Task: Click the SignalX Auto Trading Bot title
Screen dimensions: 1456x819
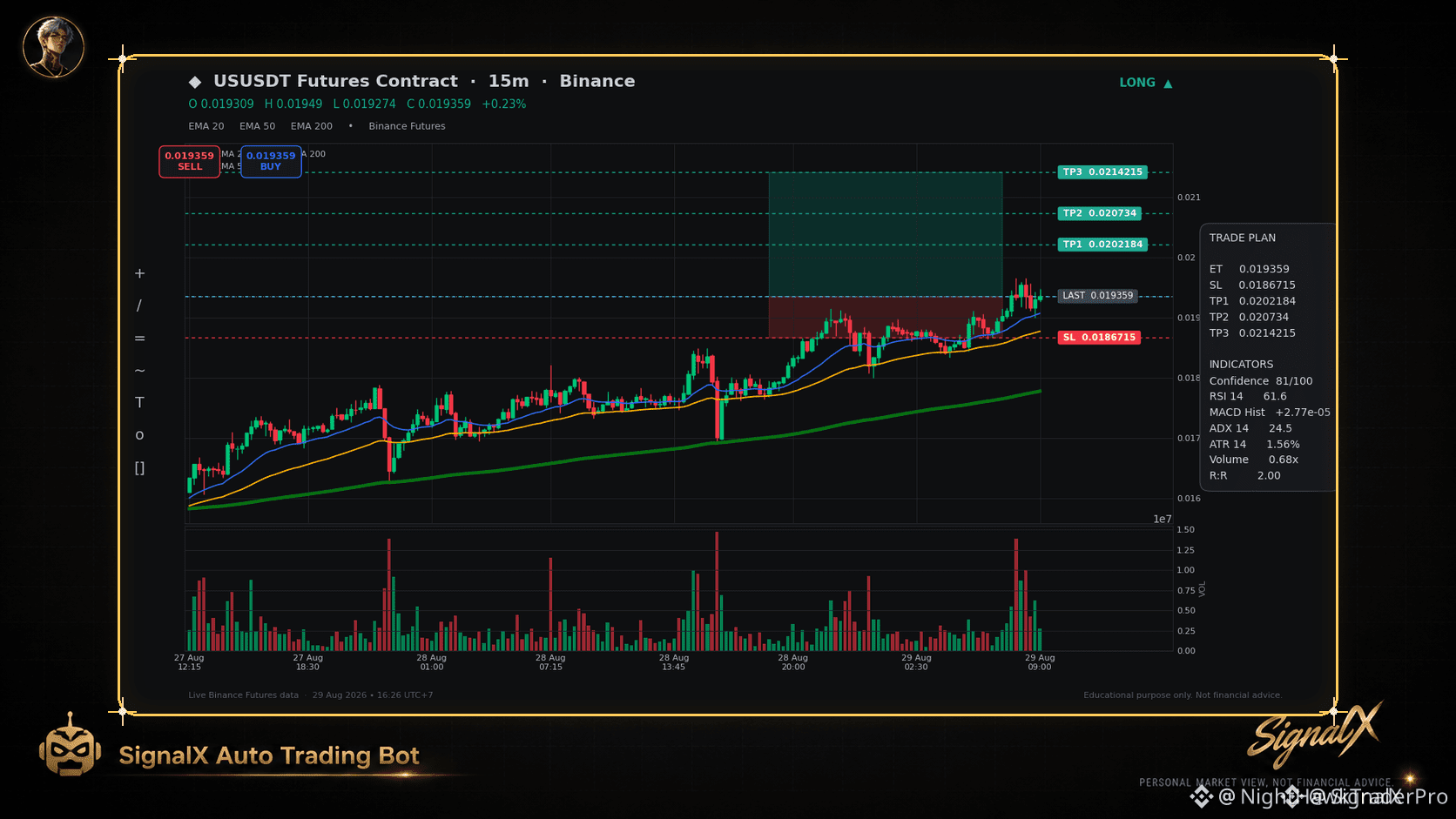Action: coord(269,755)
